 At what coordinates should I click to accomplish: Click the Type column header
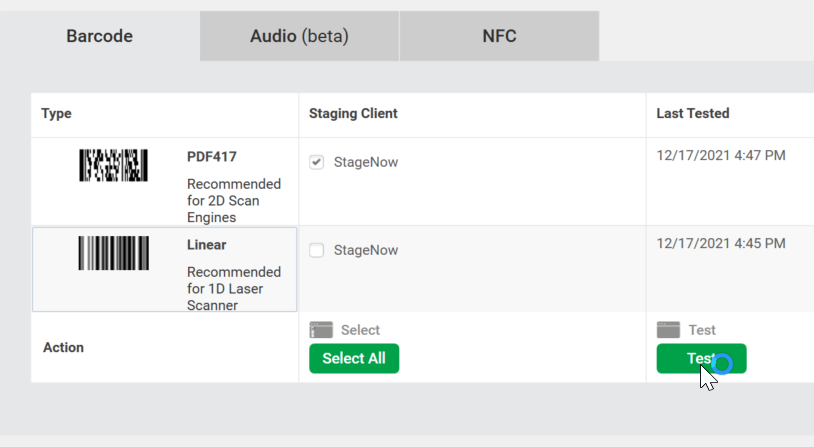[x=56, y=114]
